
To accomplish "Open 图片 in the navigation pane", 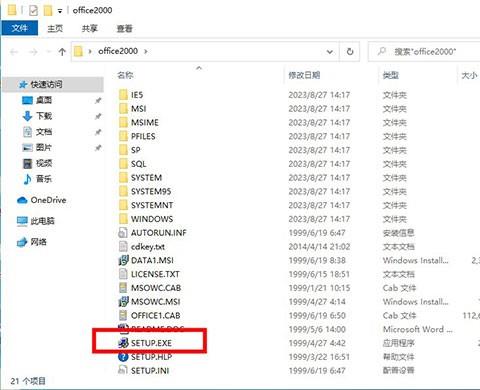I will 44,147.
